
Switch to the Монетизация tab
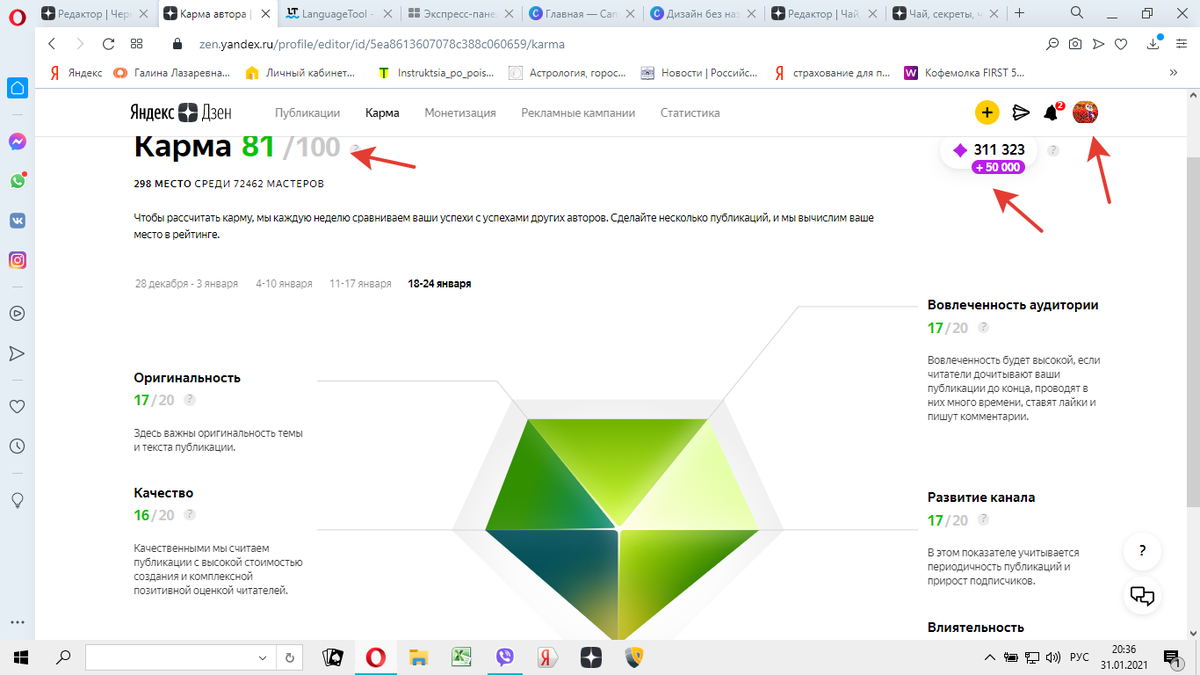click(x=460, y=113)
